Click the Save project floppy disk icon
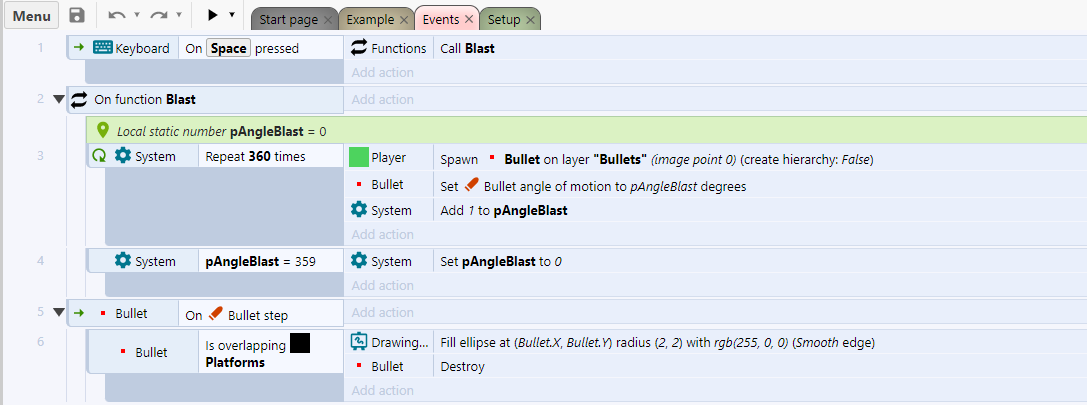Screen dimensions: 1087x405 [77, 15]
